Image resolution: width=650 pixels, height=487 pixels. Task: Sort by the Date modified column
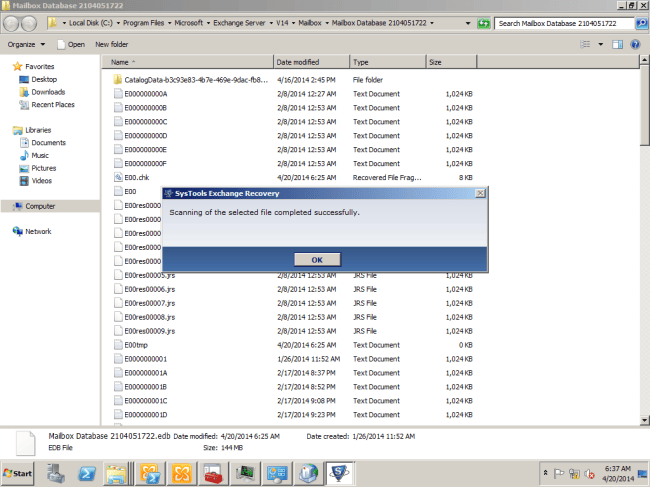click(x=311, y=62)
